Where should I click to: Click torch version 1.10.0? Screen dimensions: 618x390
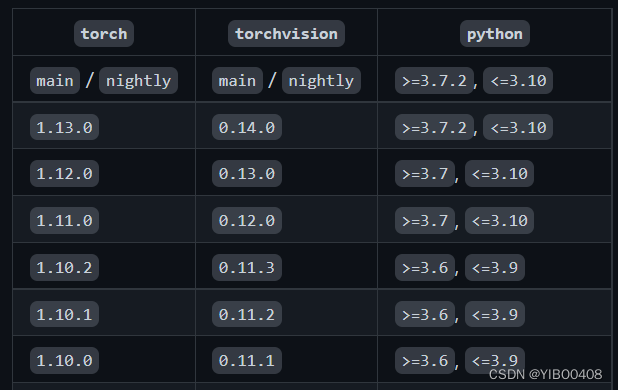[x=64, y=360]
